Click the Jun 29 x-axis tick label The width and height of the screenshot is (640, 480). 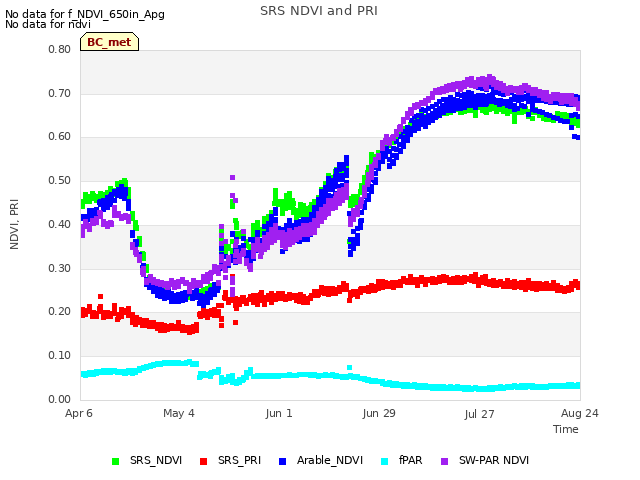tap(379, 413)
